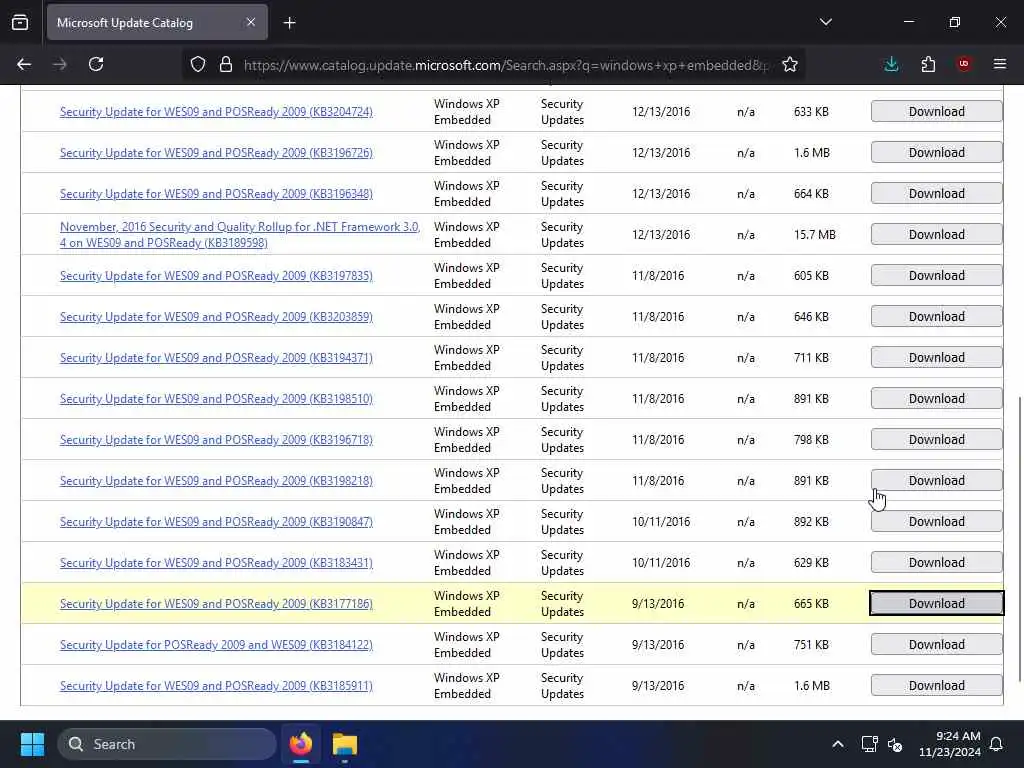Open the notifications bell icon
This screenshot has width=1024, height=768.
996,744
